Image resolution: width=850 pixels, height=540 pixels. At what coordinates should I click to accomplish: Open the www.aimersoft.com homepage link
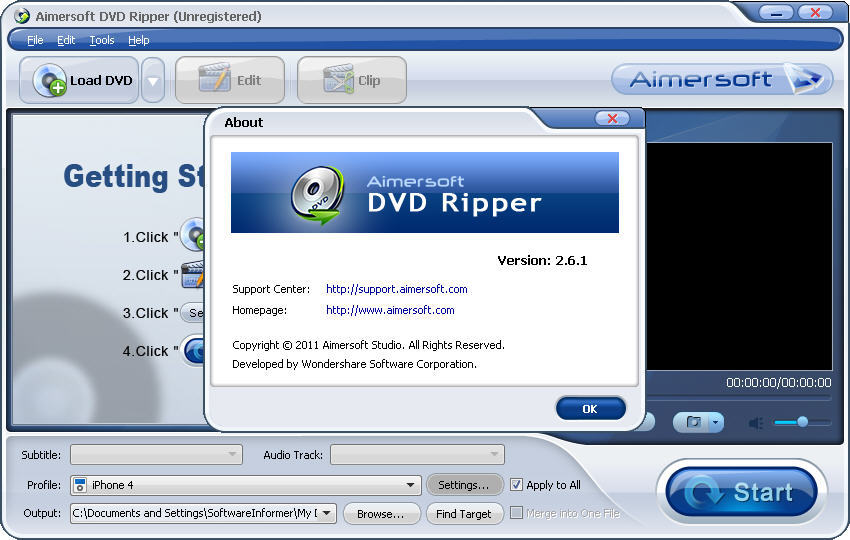390,310
